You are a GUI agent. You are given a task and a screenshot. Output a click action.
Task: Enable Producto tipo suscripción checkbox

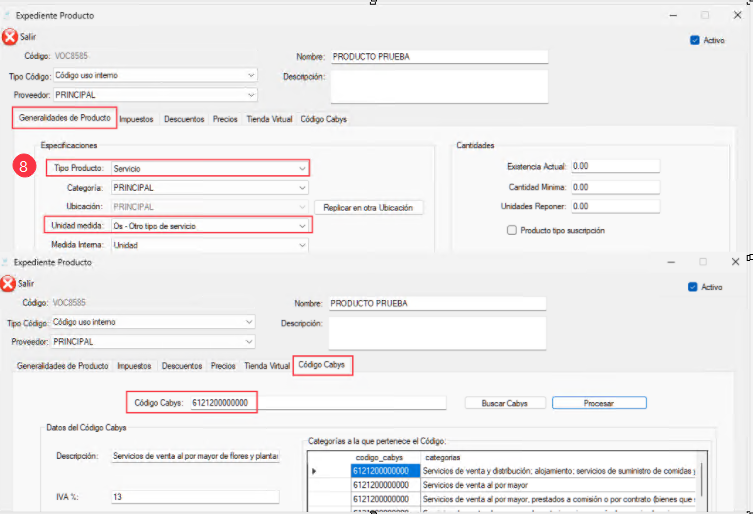(512, 230)
